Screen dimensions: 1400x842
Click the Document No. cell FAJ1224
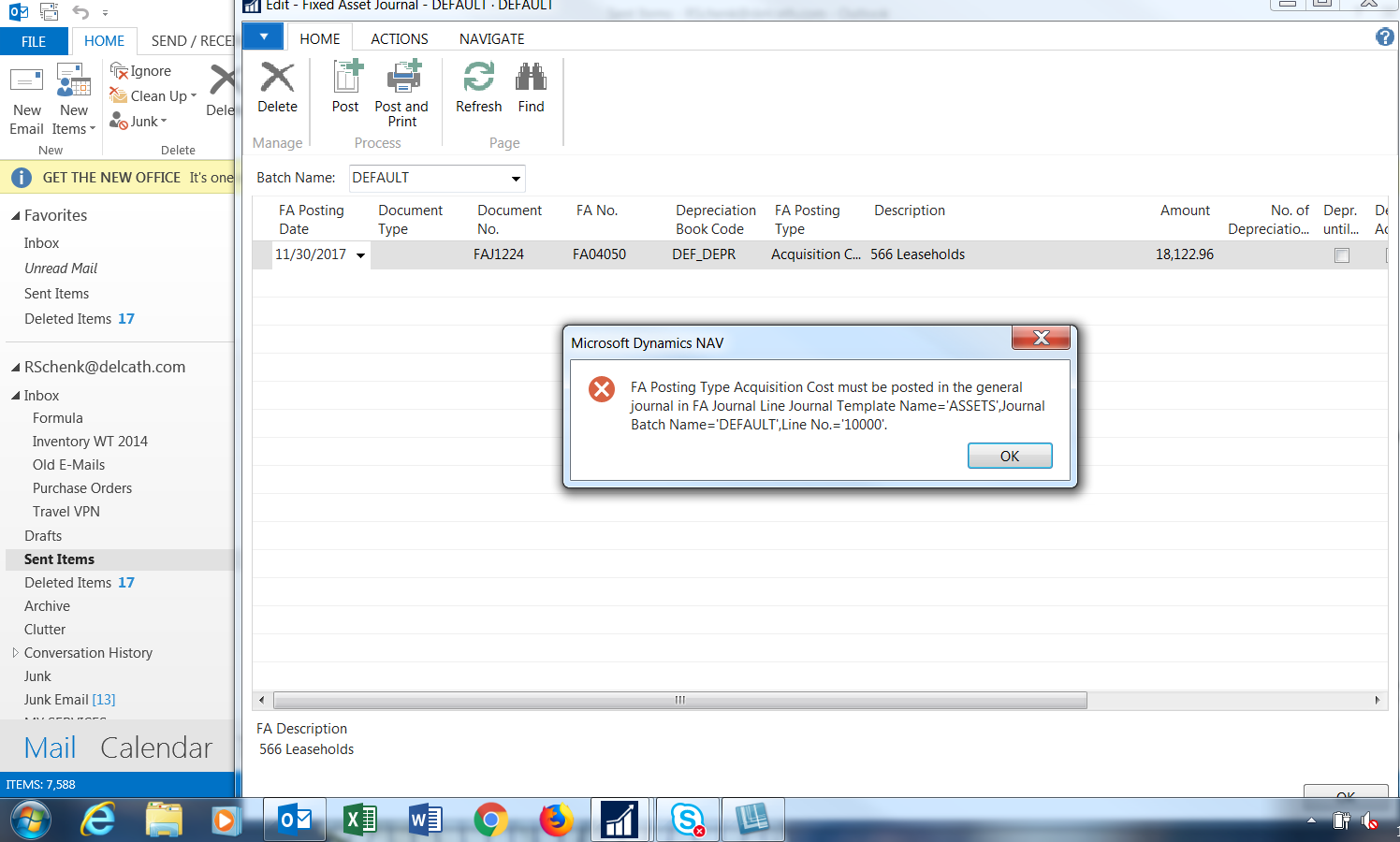click(499, 254)
